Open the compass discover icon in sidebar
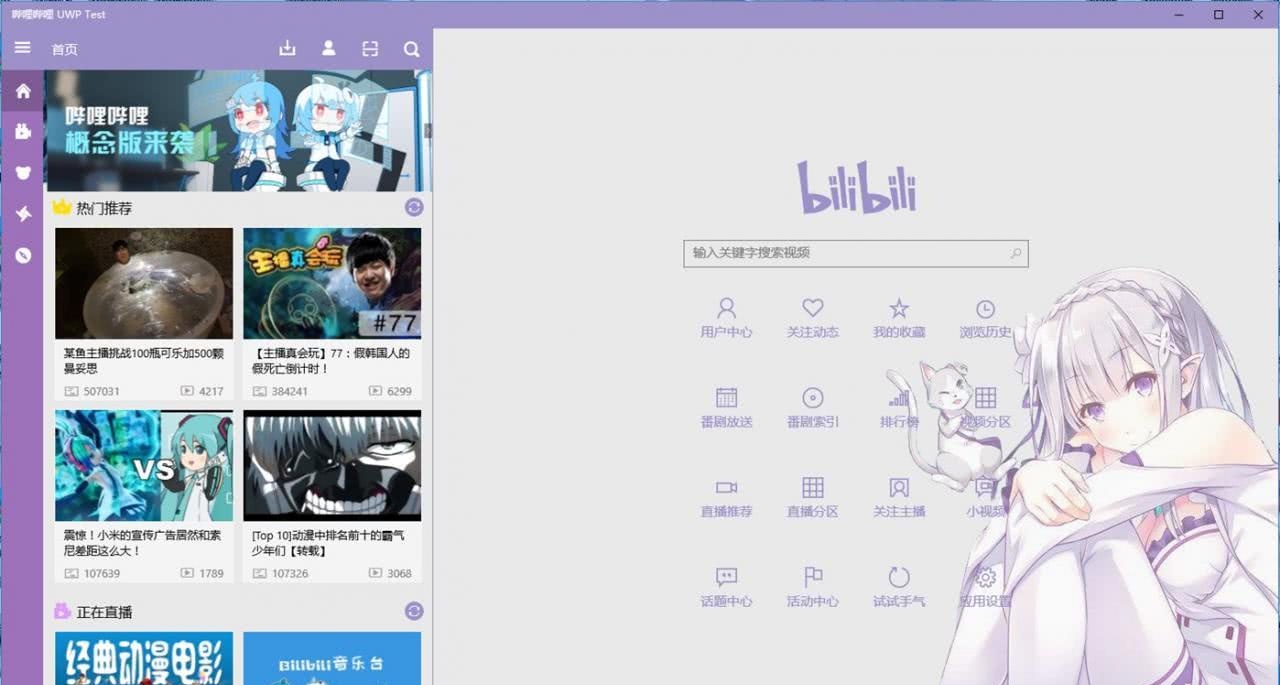 point(22,255)
